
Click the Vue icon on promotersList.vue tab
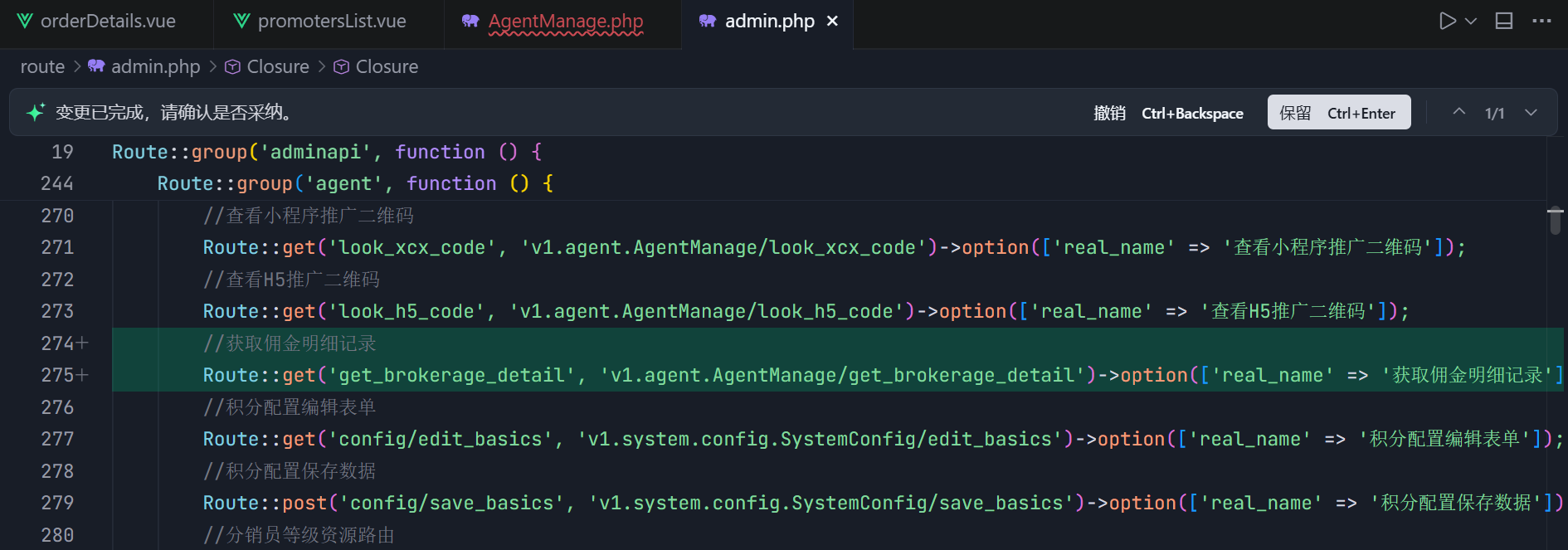point(241,22)
